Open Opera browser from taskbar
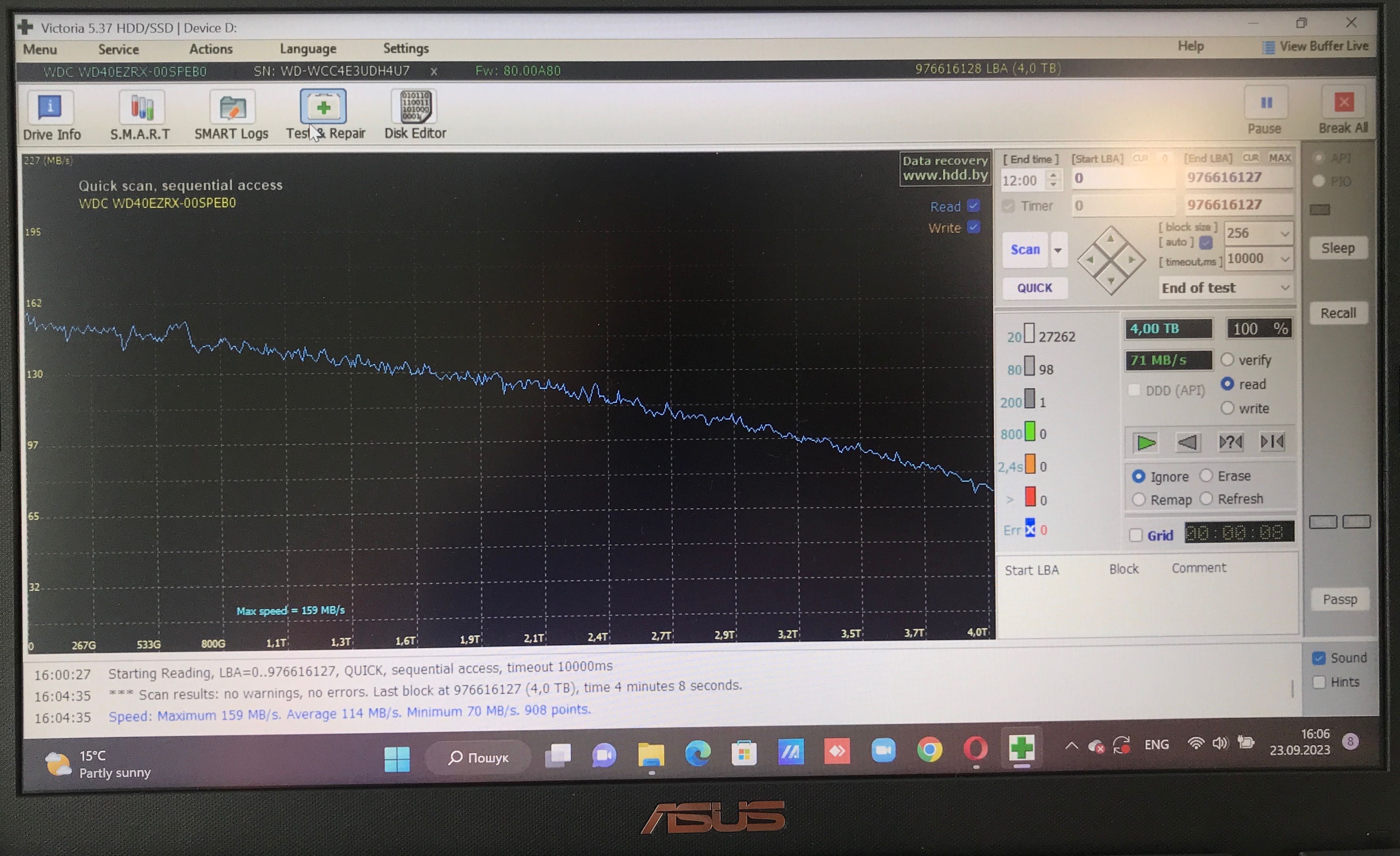Viewport: 1400px width, 856px height. pos(976,749)
